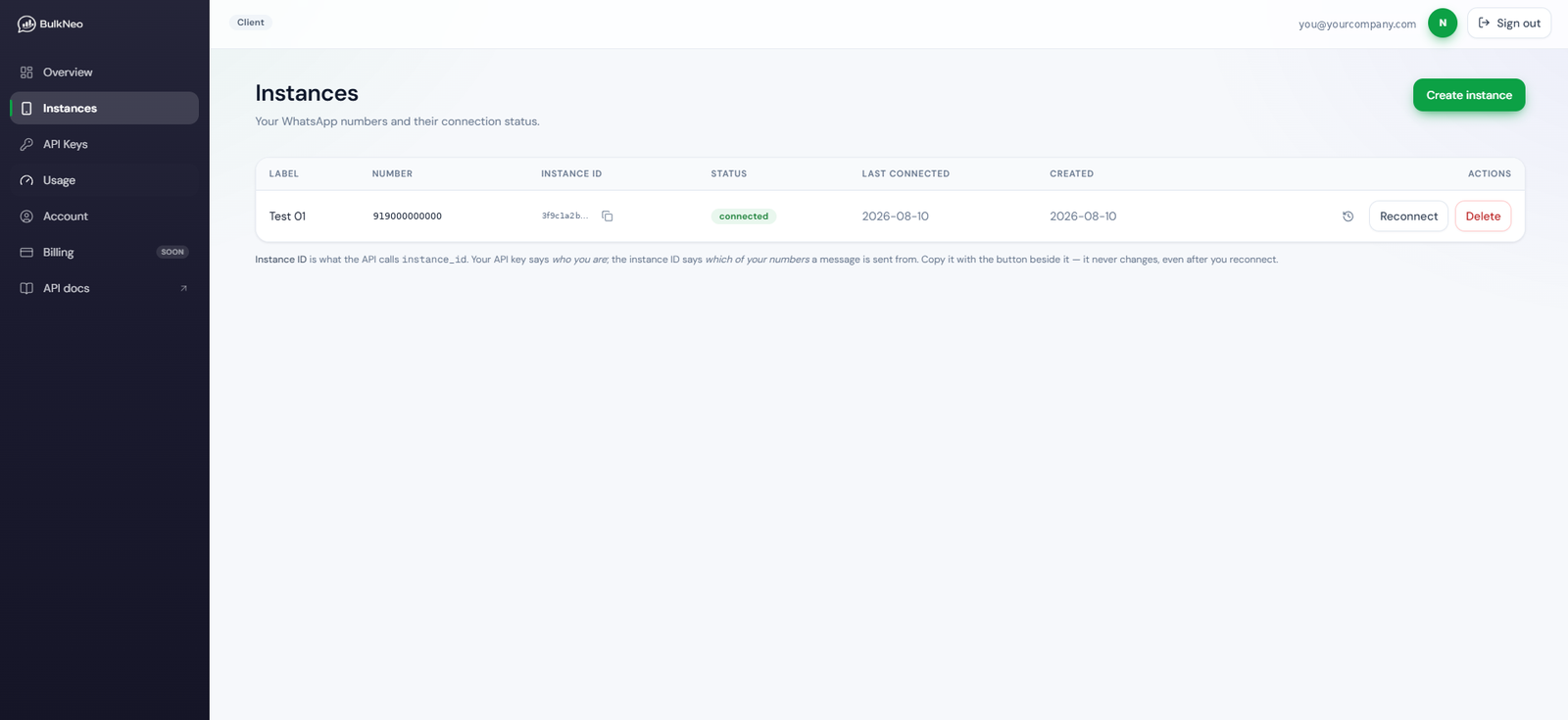Screen dimensions: 1568x720
Task: Click the Overview grid icon
Action: click(26, 72)
